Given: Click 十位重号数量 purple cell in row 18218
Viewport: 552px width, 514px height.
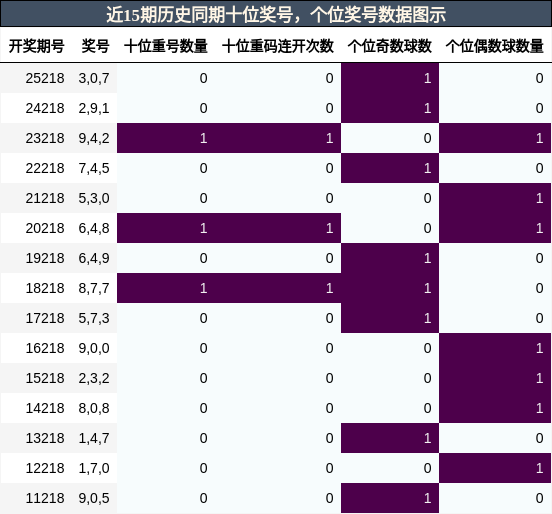Looking at the screenshot, I should coord(166,288).
